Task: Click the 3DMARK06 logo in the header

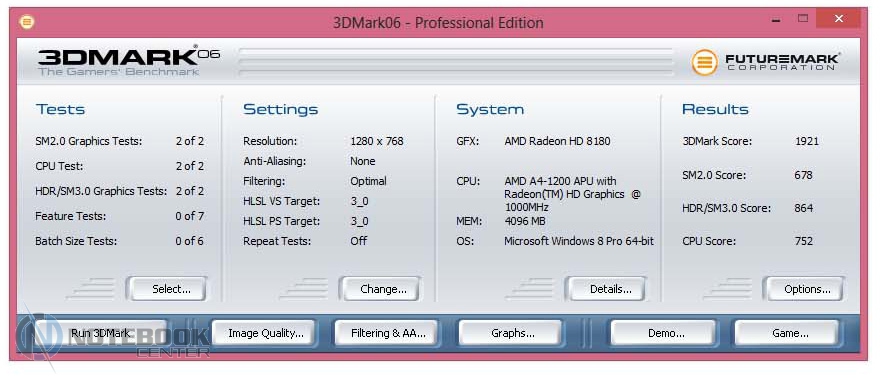Action: [x=128, y=61]
